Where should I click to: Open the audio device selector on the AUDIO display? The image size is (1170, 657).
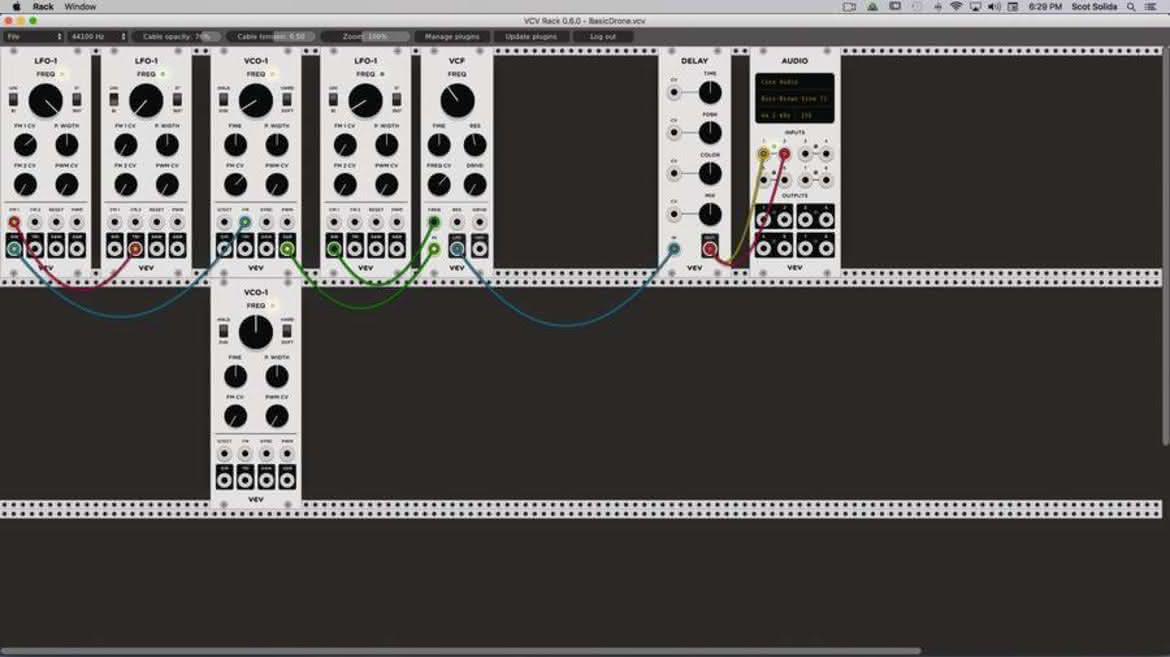(x=795, y=99)
